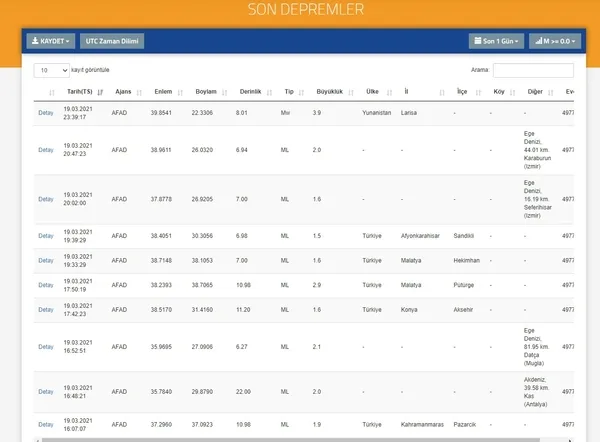Sort table by İlçe column
The height and width of the screenshot is (442, 600).
click(x=461, y=91)
